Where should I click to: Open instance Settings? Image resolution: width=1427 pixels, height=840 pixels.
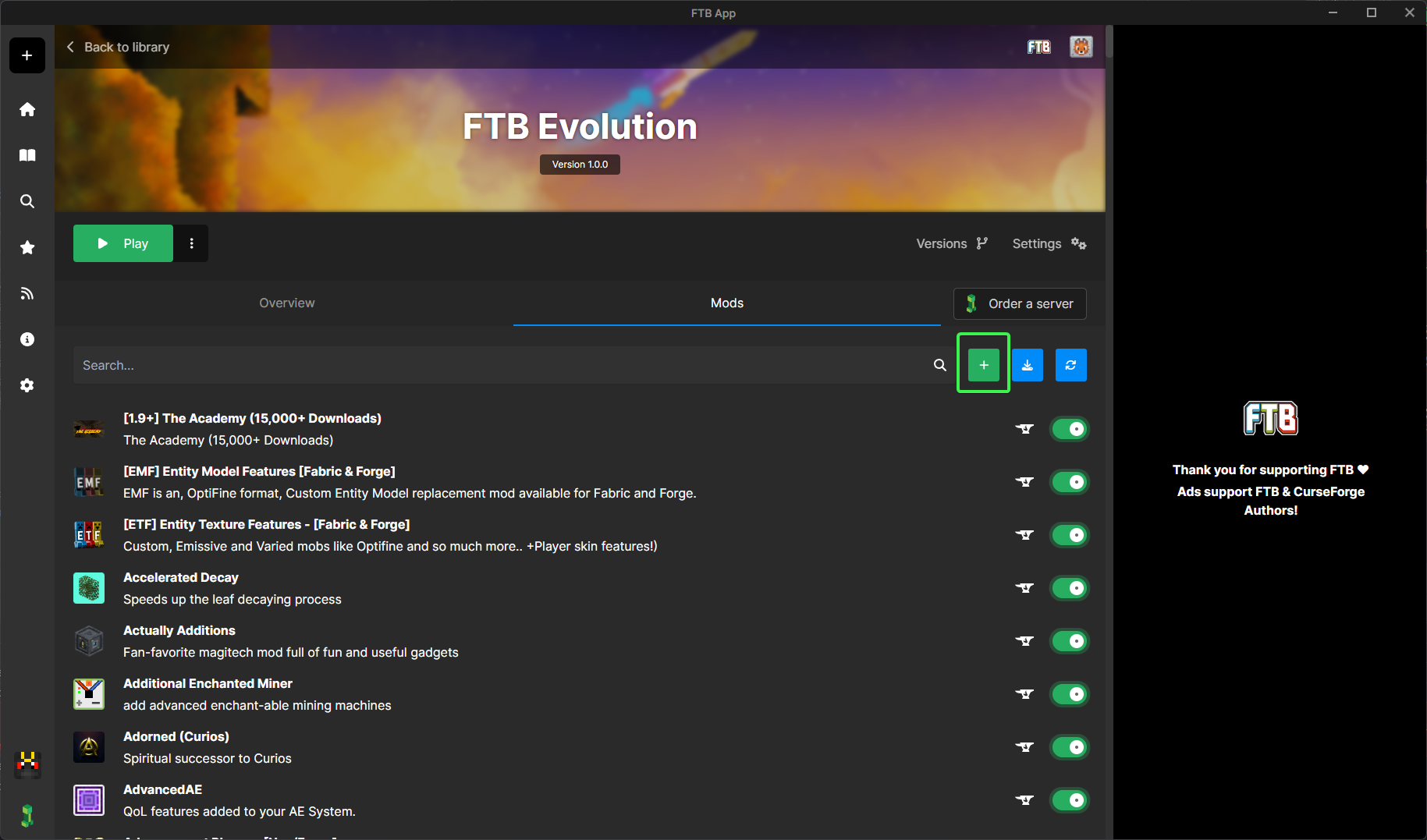1049,243
